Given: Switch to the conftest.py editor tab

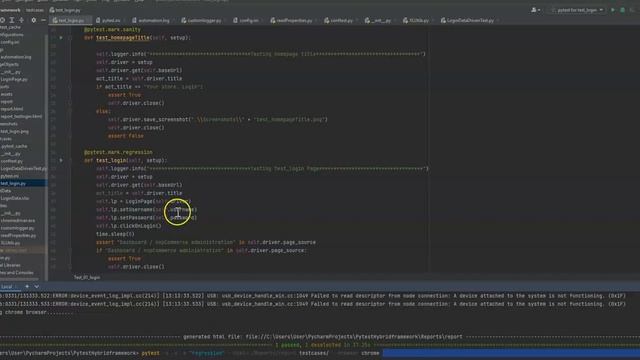Looking at the screenshot, I should 340,20.
